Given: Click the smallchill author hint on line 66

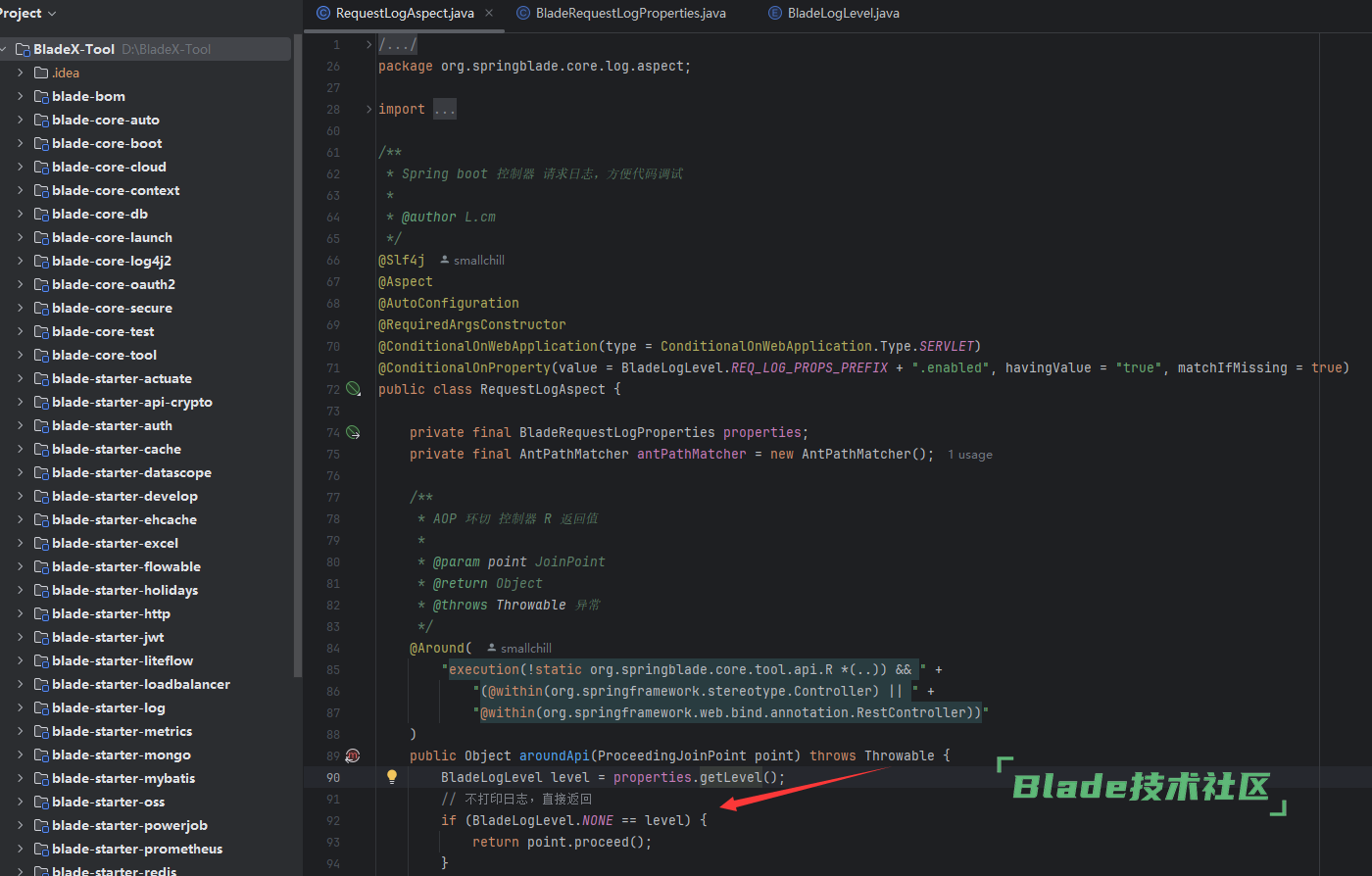Looking at the screenshot, I should (479, 260).
